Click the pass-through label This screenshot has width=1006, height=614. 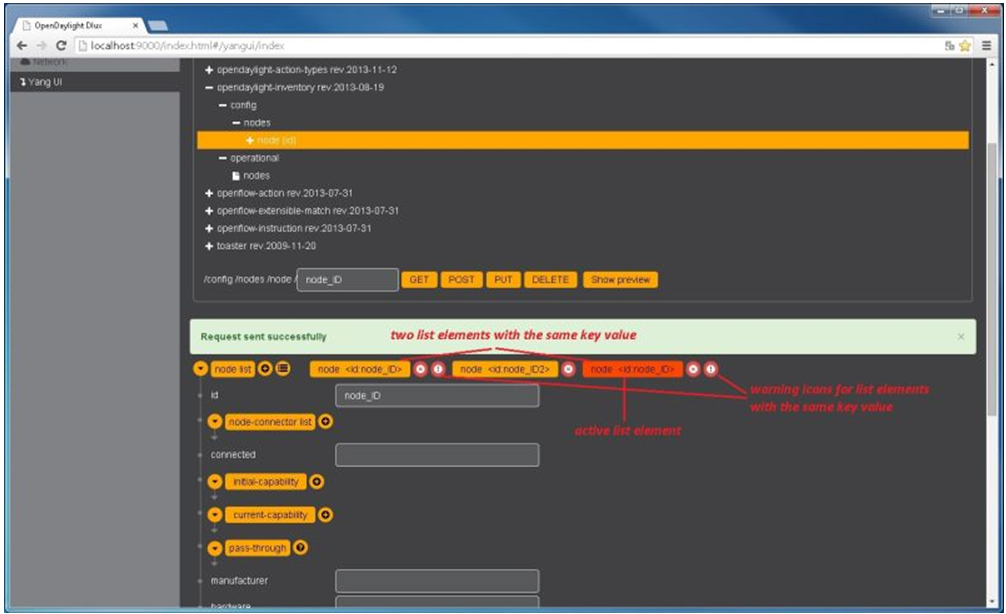pyautogui.click(x=257, y=548)
